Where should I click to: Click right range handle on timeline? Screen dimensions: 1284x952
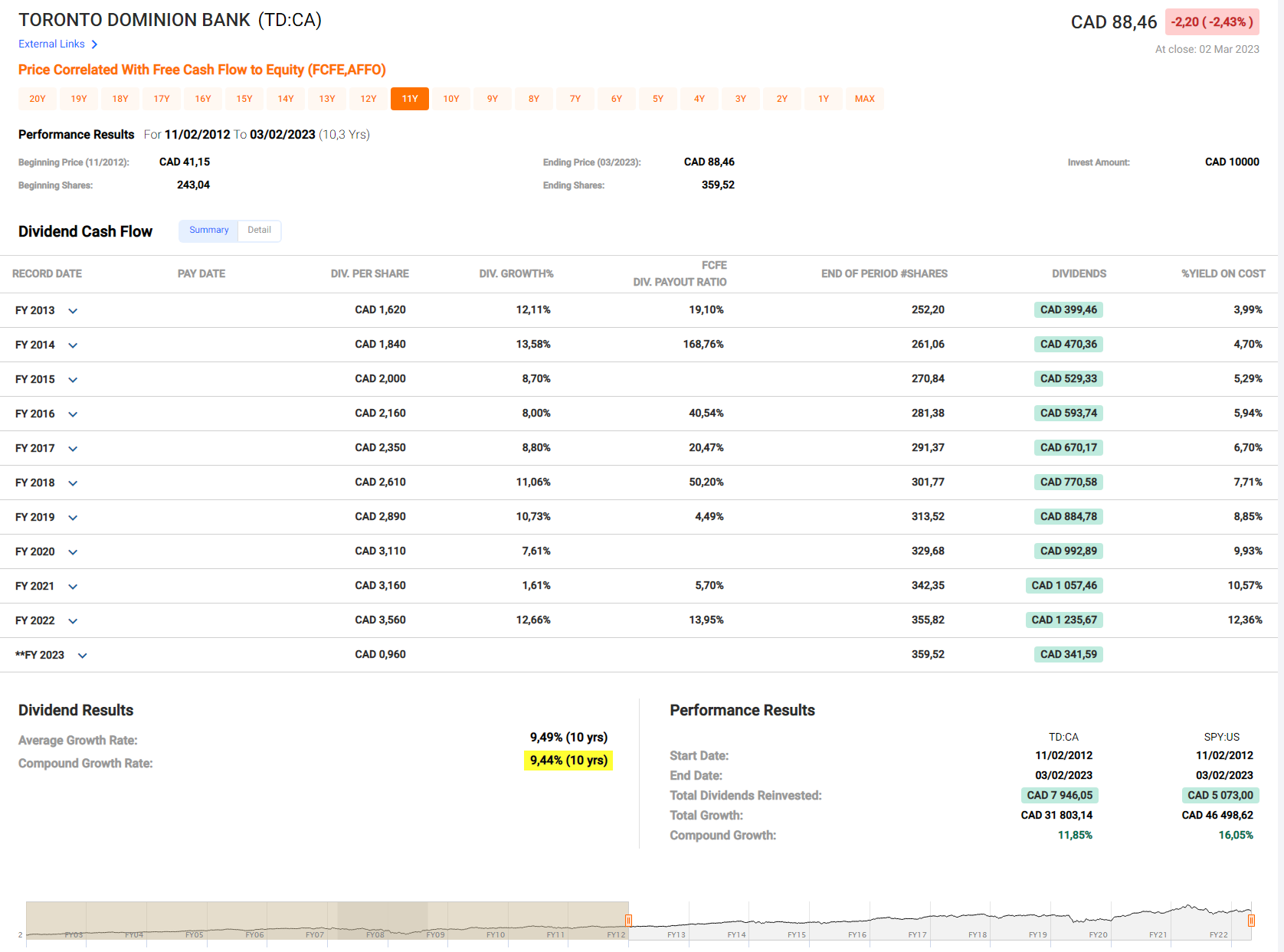(1251, 920)
